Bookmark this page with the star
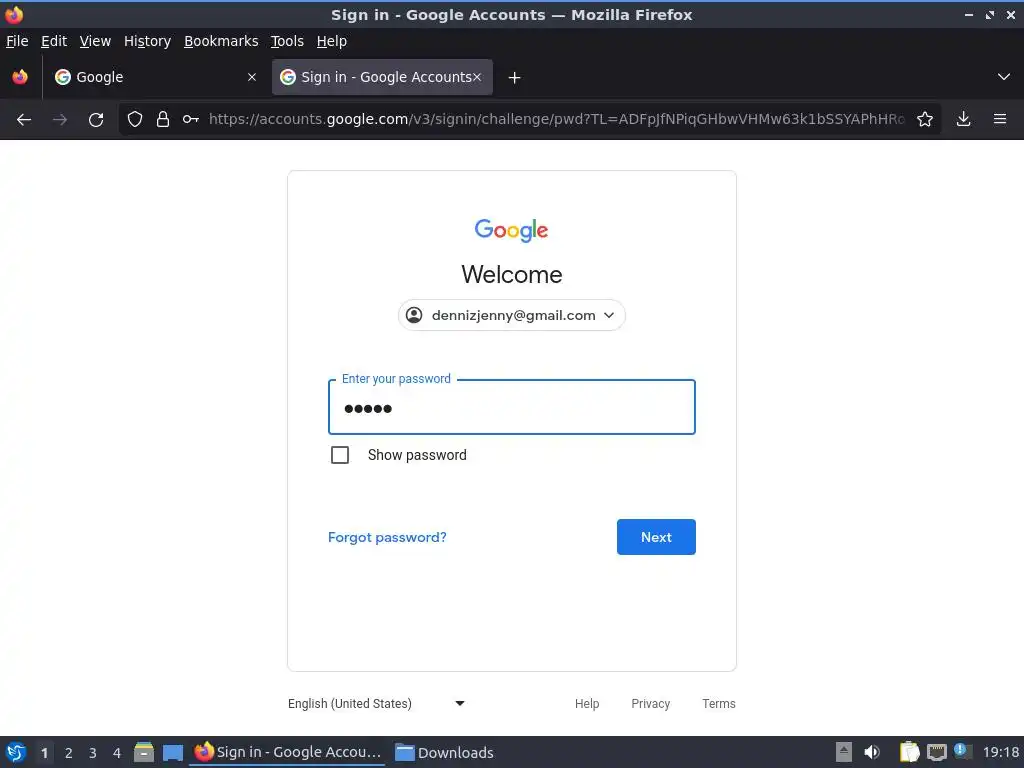This screenshot has width=1024, height=768. coord(925,119)
